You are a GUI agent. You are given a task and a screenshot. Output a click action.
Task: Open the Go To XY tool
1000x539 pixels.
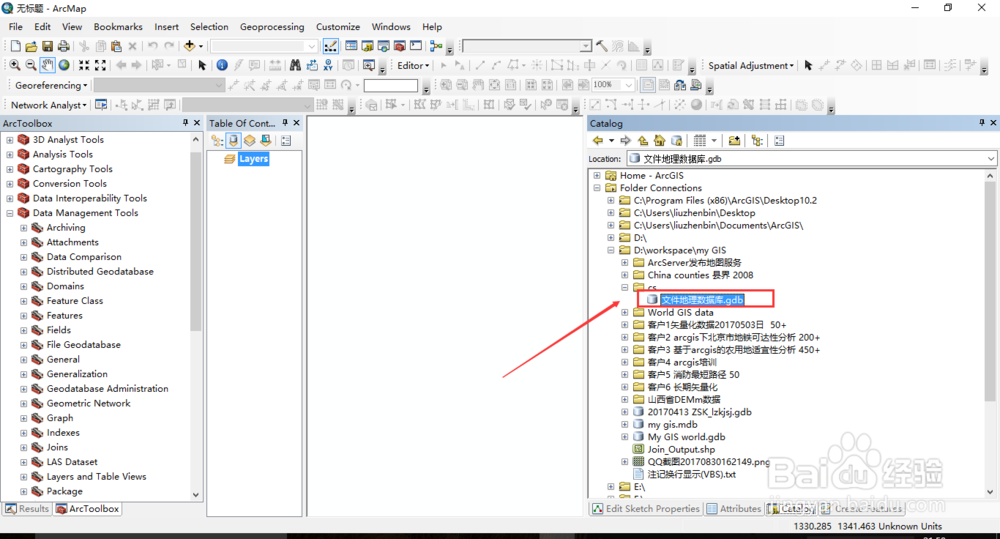[x=328, y=65]
